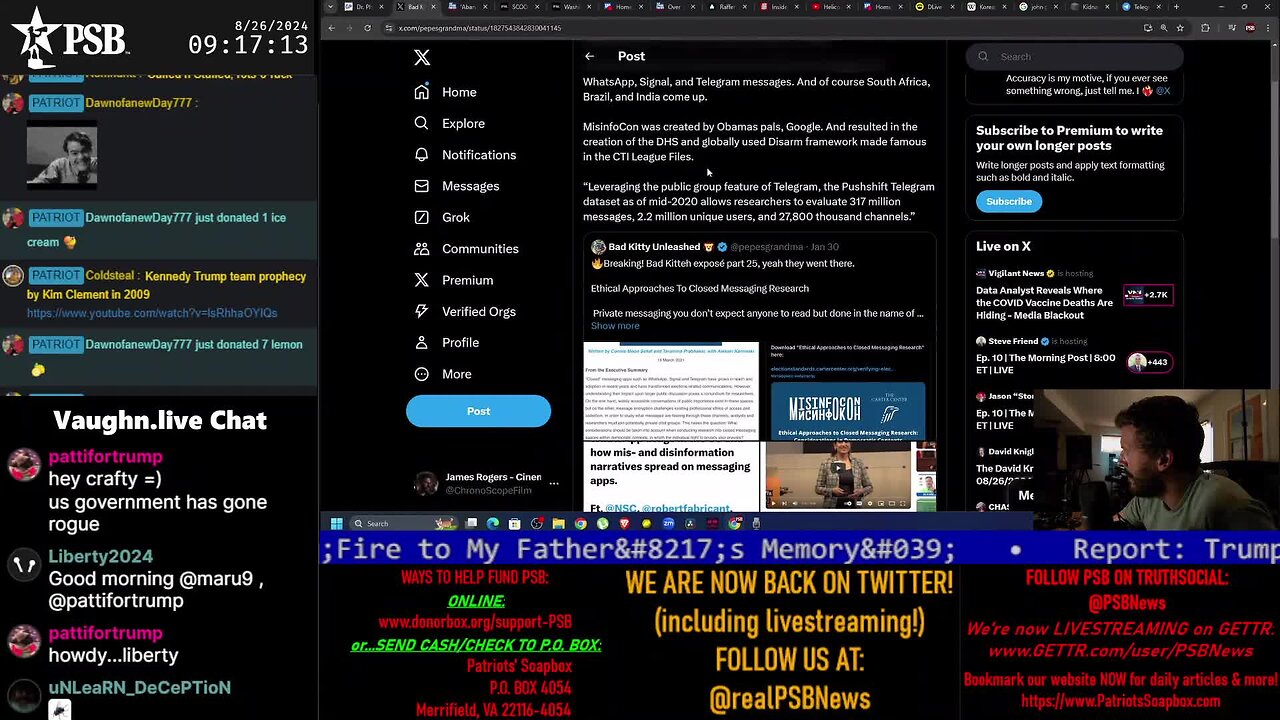
Task: Click the Verified Orgs lightning icon
Action: pyautogui.click(x=422, y=311)
